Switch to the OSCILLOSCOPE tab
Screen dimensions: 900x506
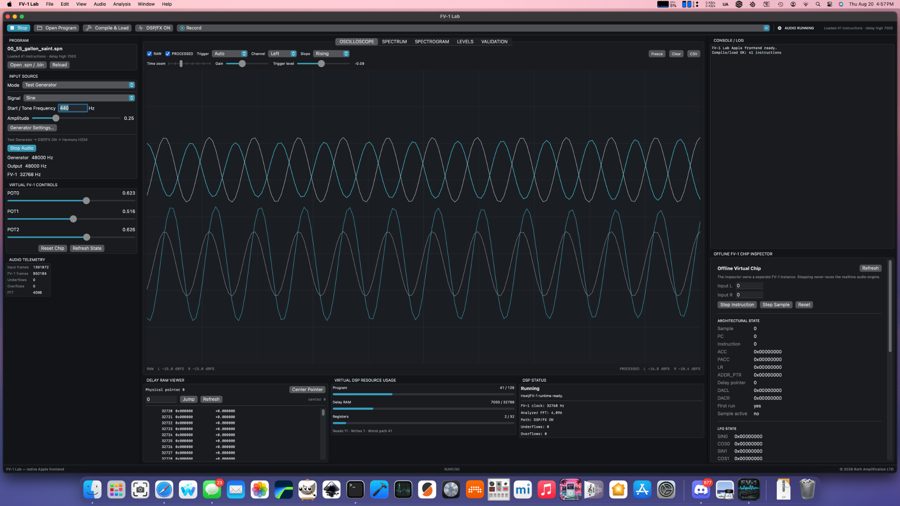coord(356,41)
